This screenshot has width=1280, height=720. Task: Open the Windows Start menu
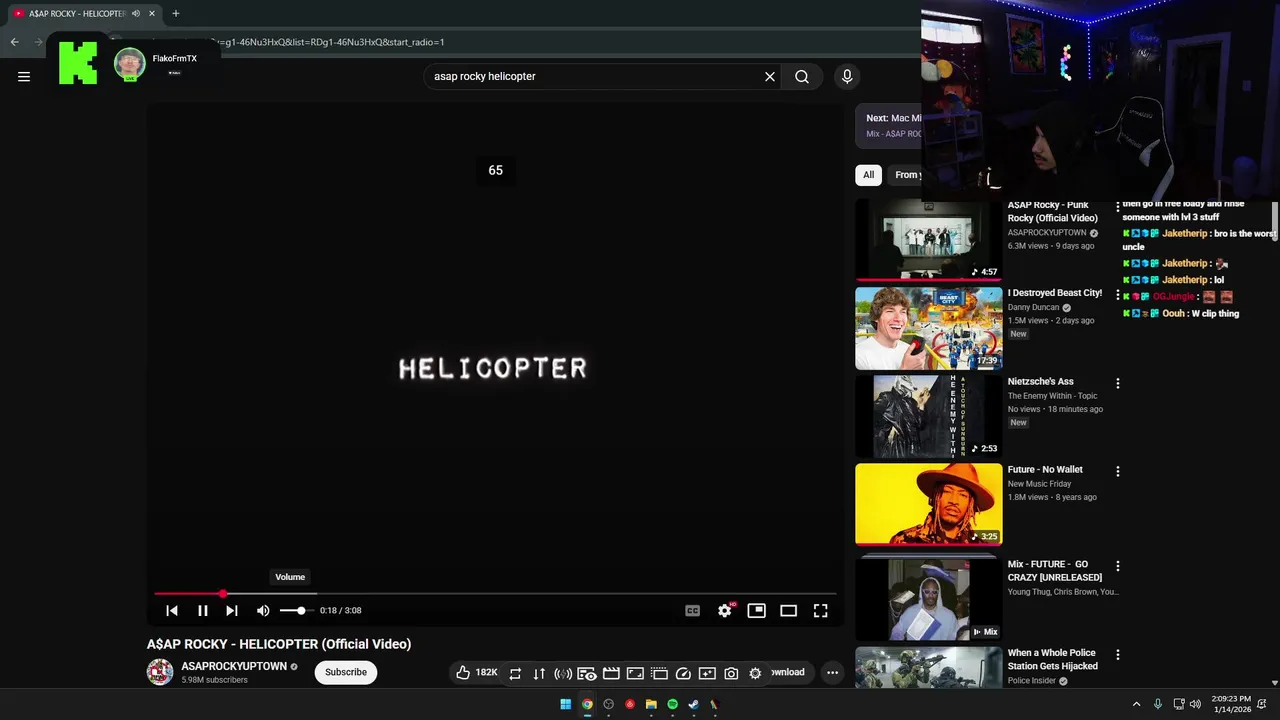[566, 704]
